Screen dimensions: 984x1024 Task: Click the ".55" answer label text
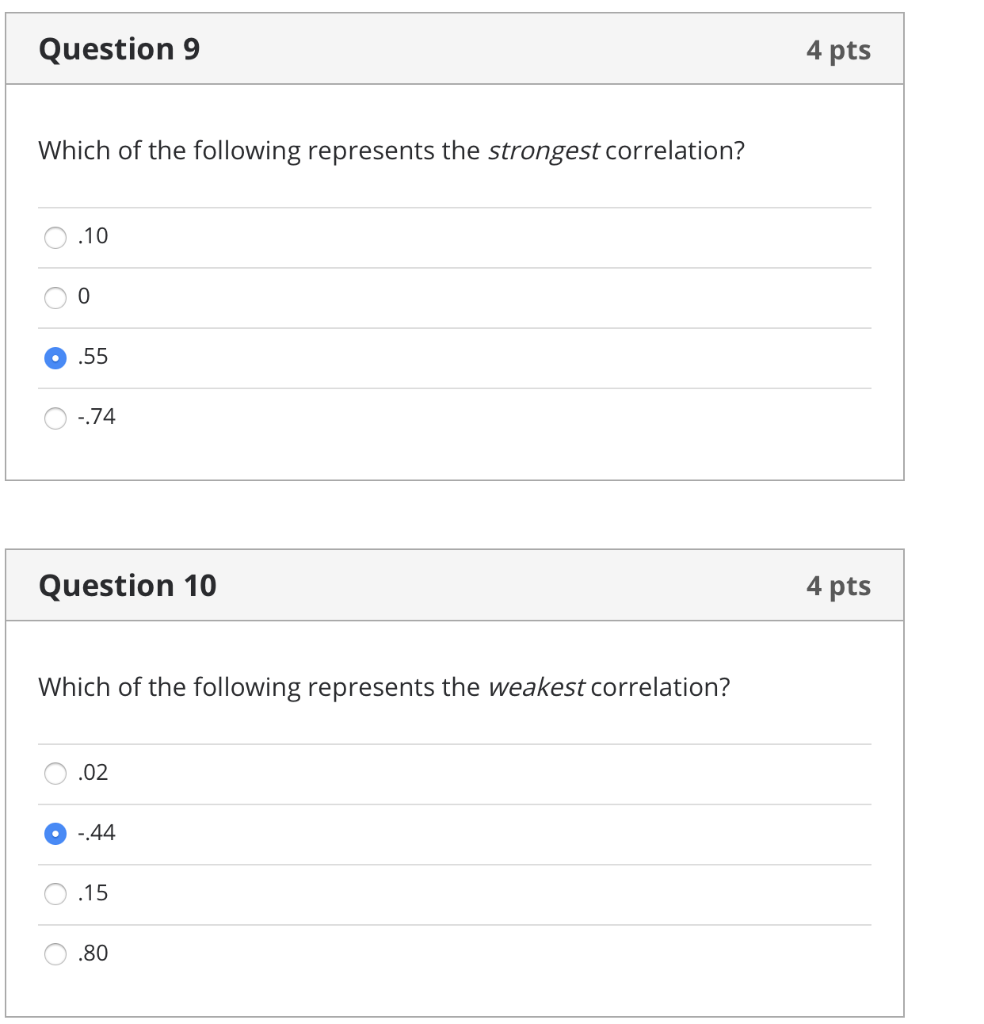(x=93, y=357)
